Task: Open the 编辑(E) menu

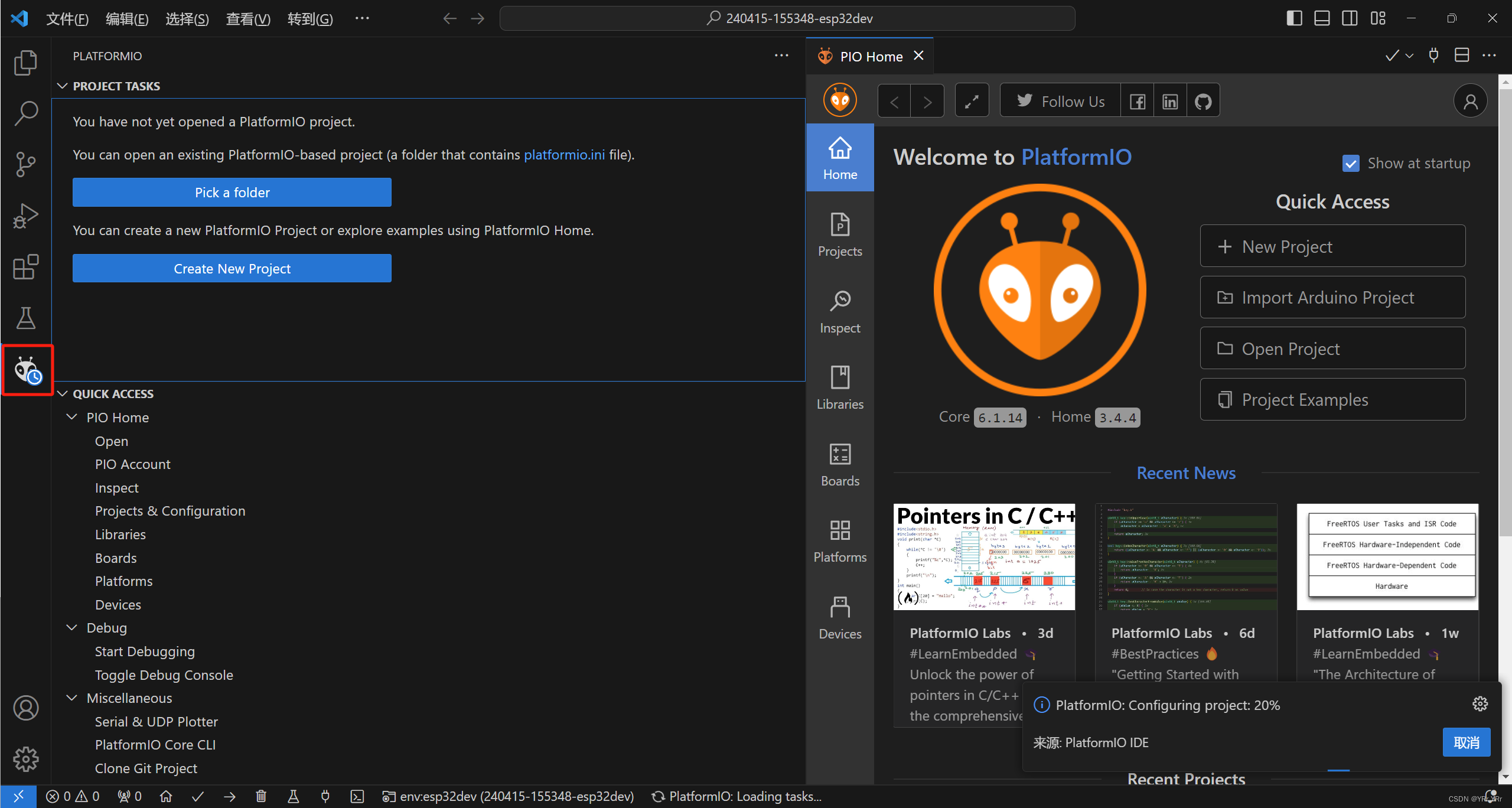Action: [x=126, y=19]
